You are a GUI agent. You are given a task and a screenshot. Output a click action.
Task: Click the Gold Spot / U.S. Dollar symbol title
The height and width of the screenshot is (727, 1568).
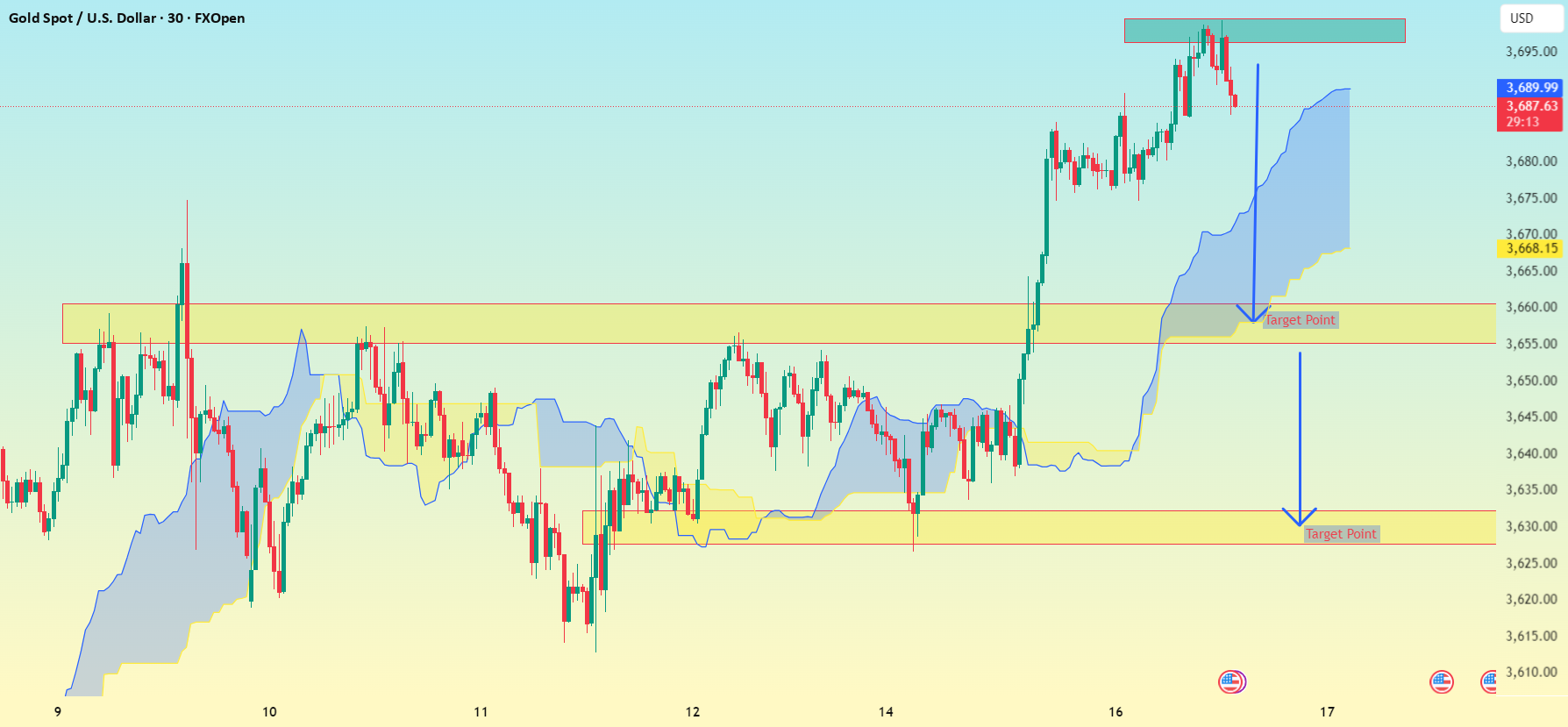click(x=82, y=18)
